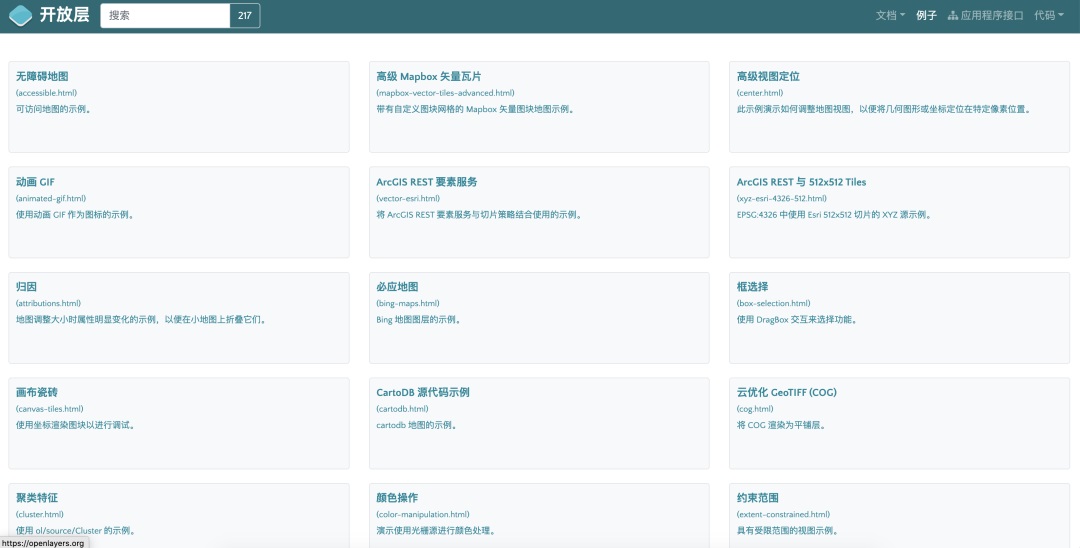This screenshot has height=548, width=1080.
Task: Open the 代码 dropdown menu
Action: pyautogui.click(x=1048, y=16)
